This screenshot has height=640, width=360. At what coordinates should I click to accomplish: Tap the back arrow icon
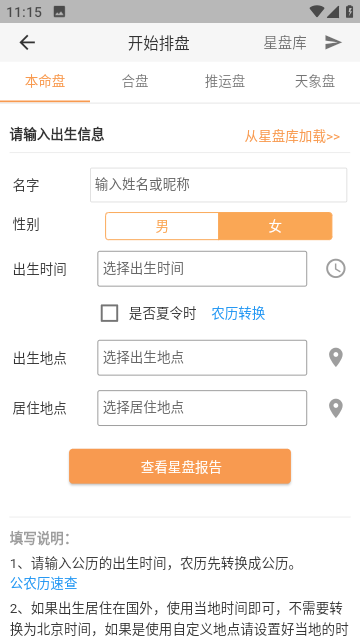point(27,42)
